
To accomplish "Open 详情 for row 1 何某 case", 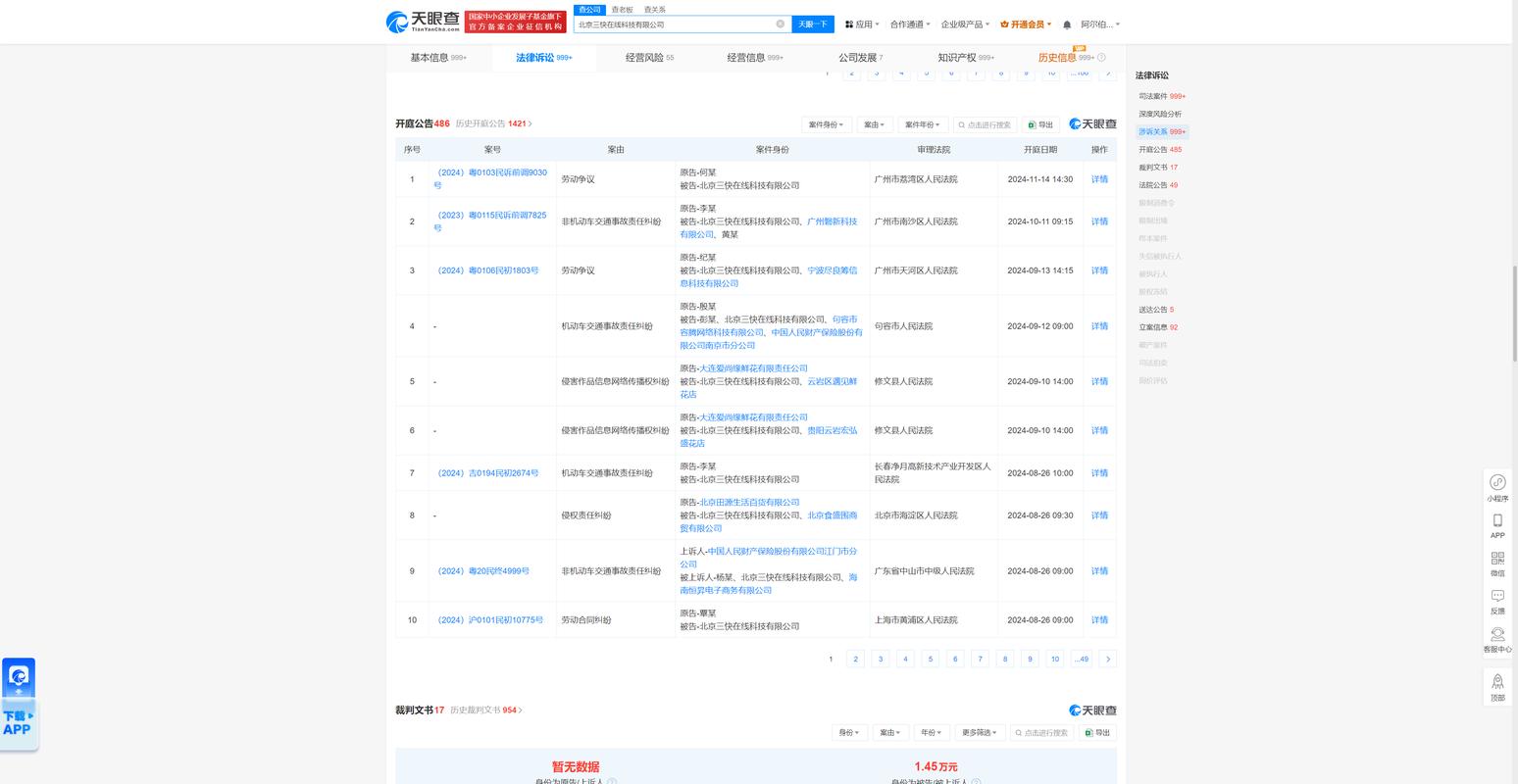I will (1099, 179).
